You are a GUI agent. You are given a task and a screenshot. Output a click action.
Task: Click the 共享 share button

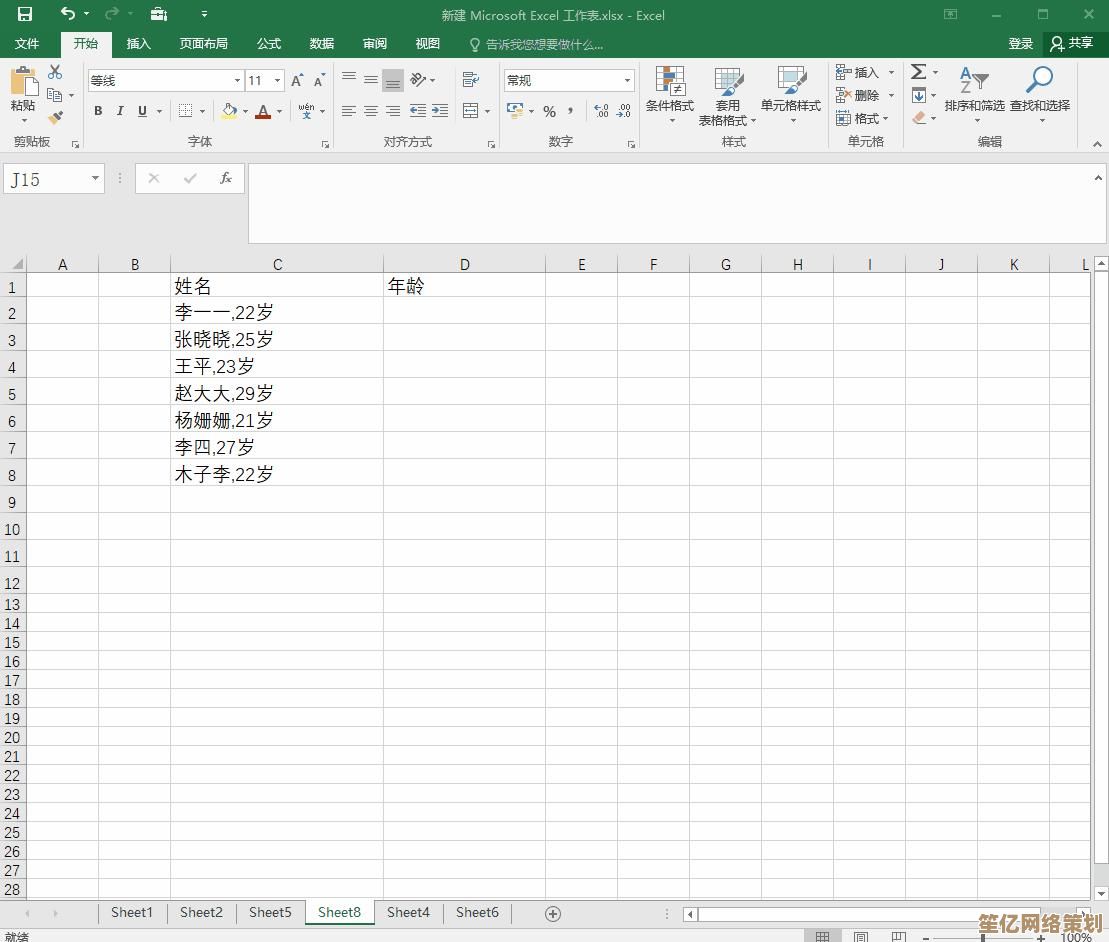point(1071,44)
